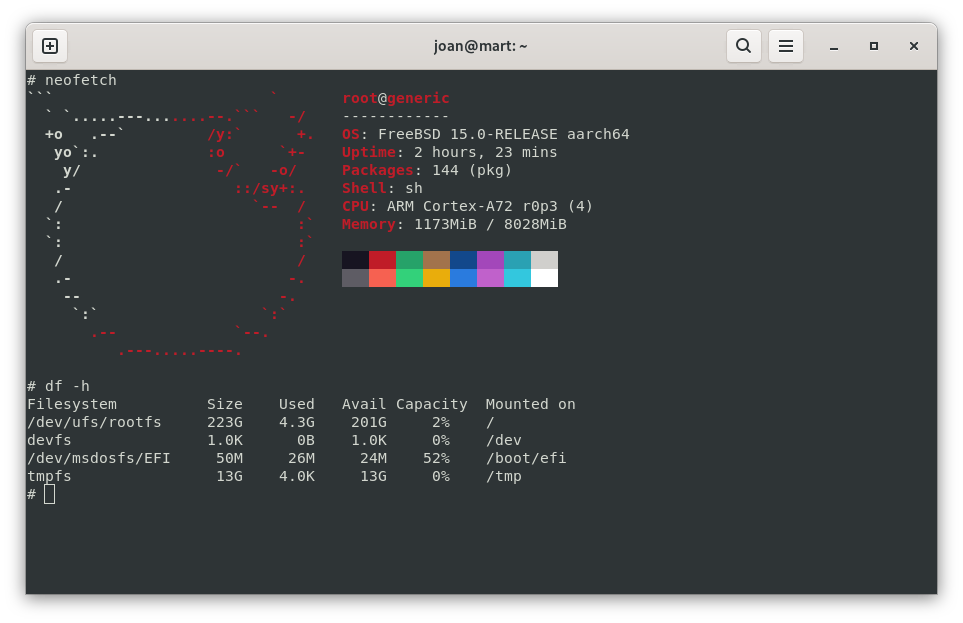
Task: Click the '/dev/ufs/rootfs' filesystem entry
Action: pyautogui.click(x=94, y=422)
